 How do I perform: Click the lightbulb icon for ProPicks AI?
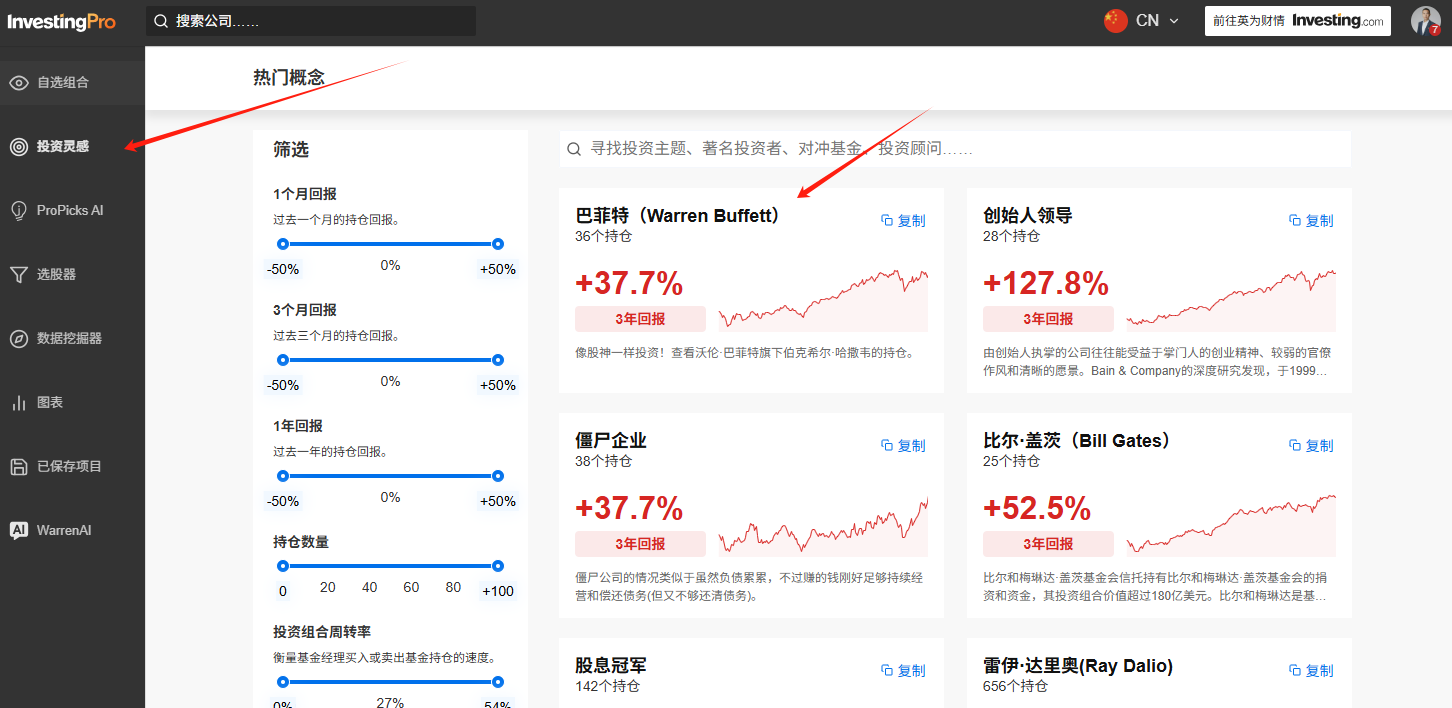pos(19,211)
